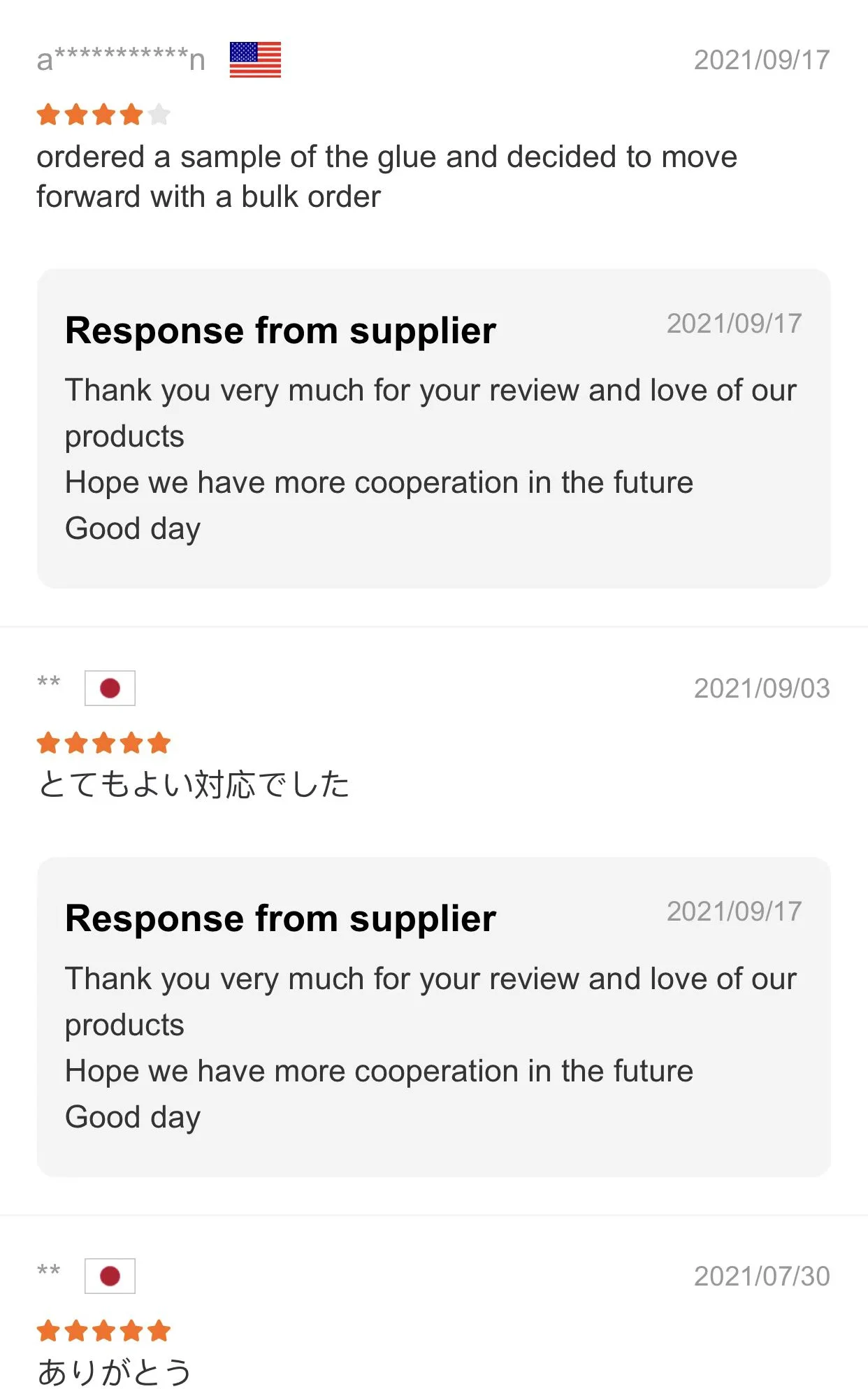Click the Japan flag on 2021/09/03 review
The height and width of the screenshot is (1389, 868).
110,688
